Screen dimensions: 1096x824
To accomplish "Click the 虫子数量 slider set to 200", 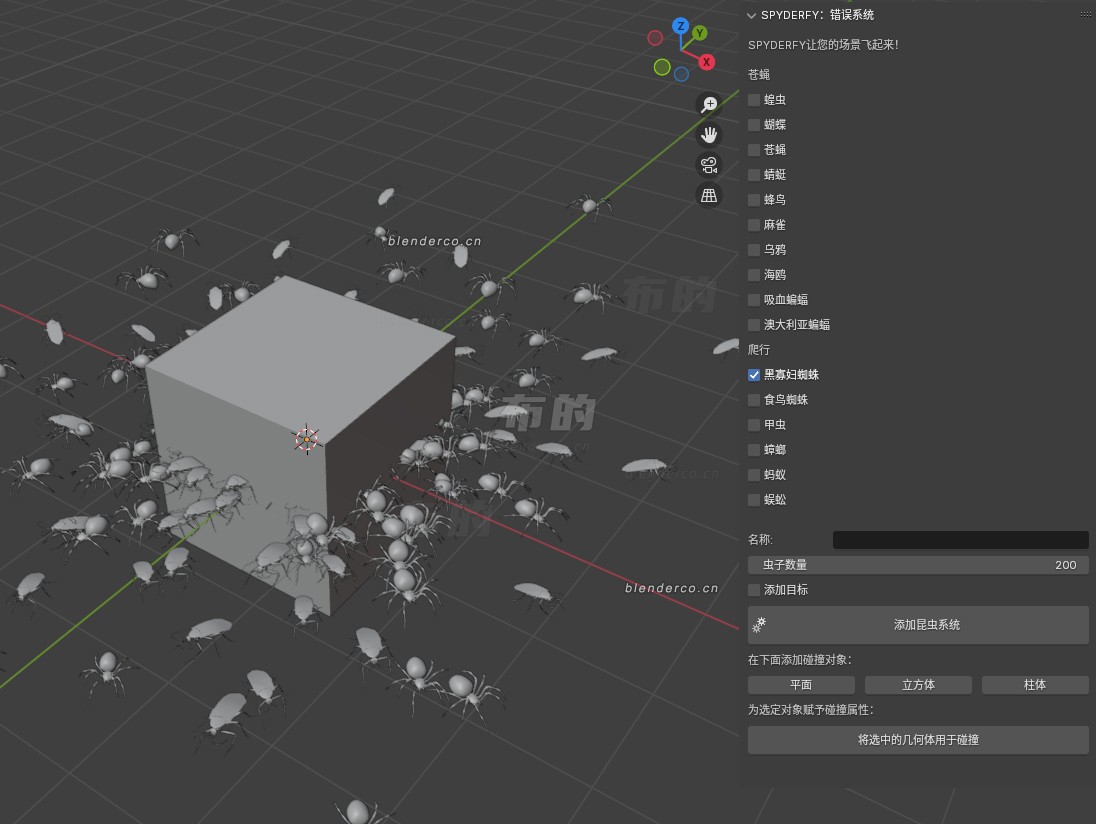I will [918, 565].
